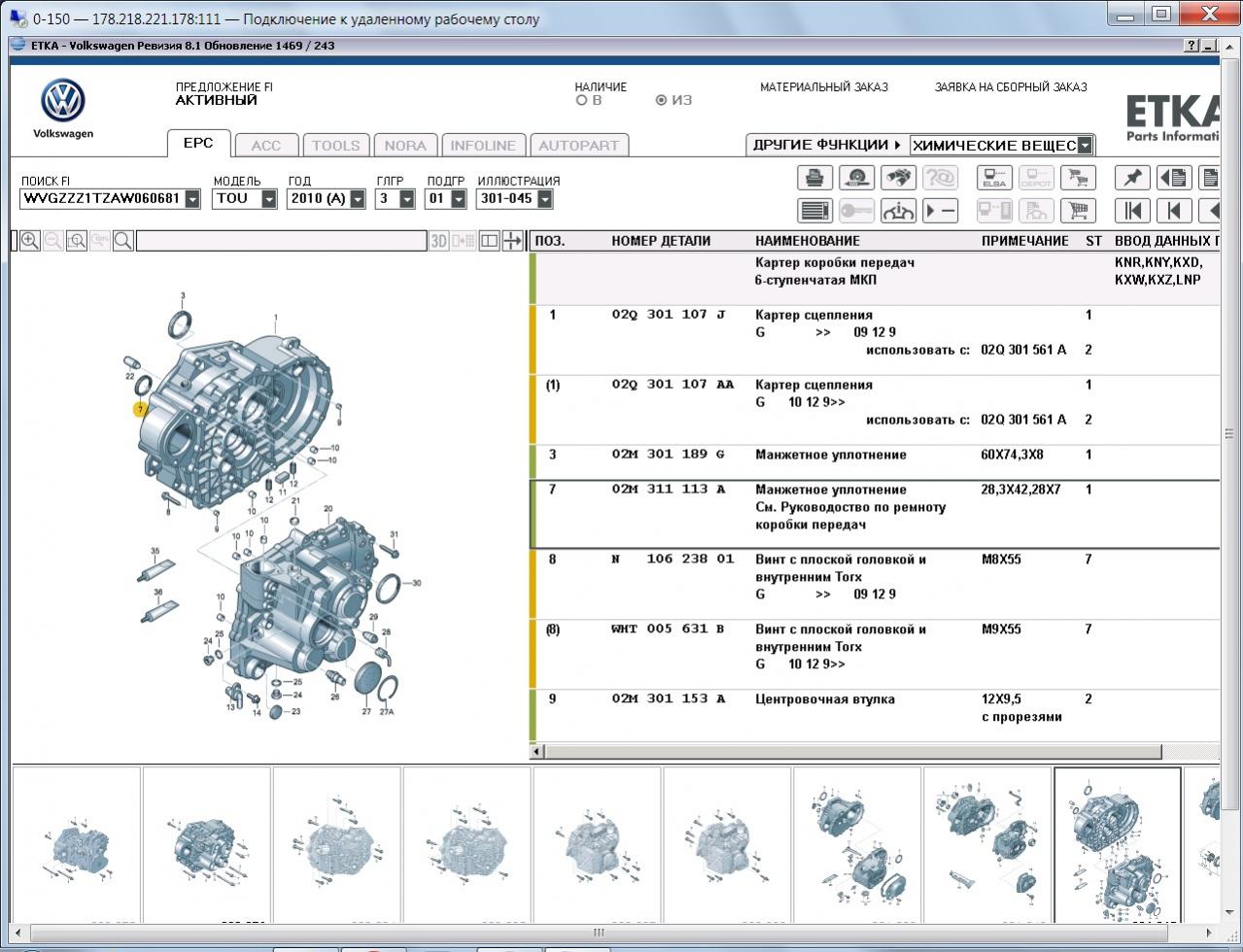Open the TOOLS tab
The width and height of the screenshot is (1243, 952).
336,146
